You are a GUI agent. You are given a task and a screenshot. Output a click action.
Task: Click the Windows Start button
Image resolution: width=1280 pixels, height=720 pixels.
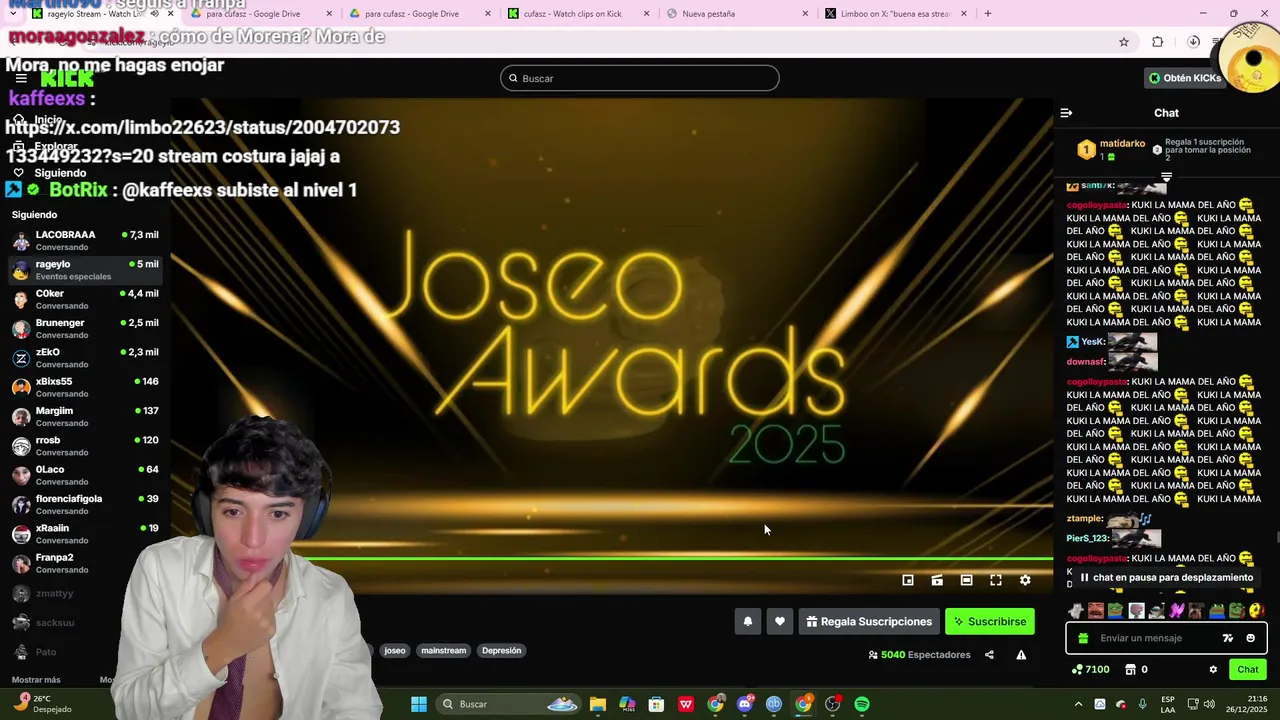(419, 704)
